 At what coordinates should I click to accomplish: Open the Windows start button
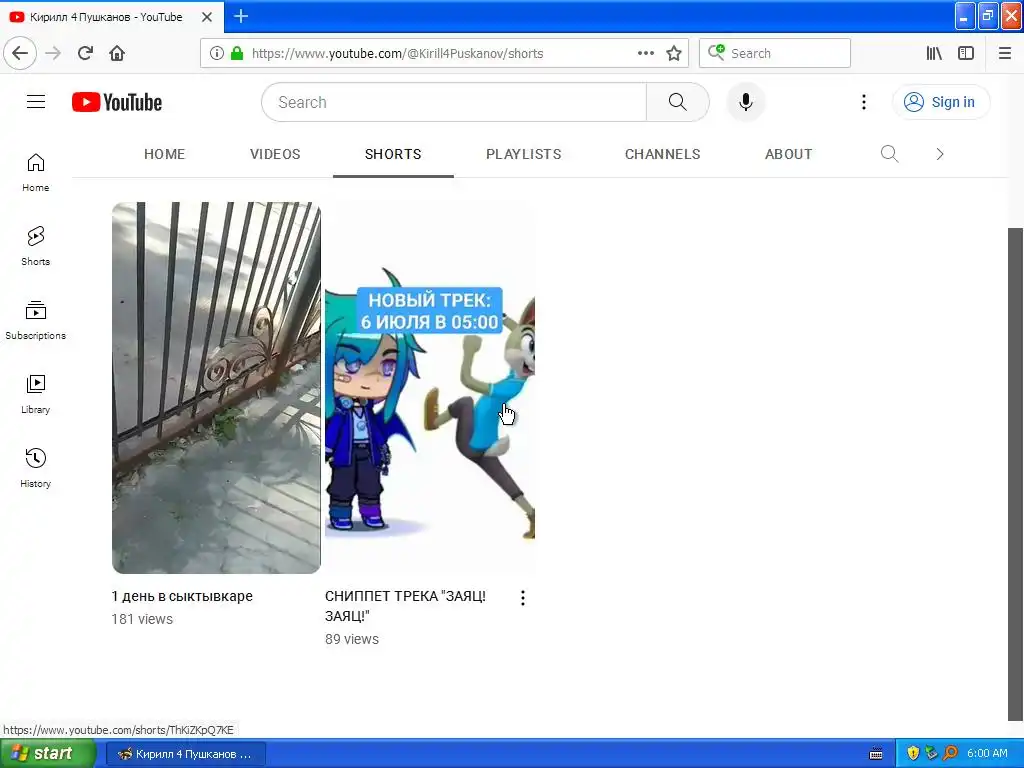pos(48,754)
